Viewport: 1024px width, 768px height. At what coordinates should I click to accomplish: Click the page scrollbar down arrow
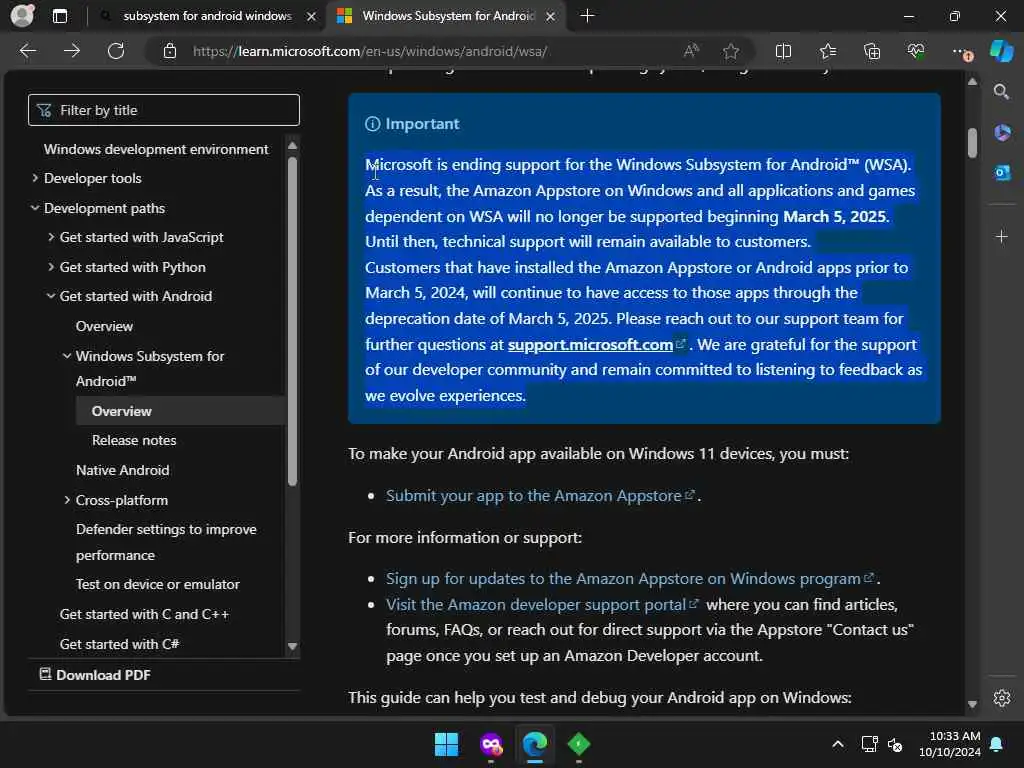[972, 704]
